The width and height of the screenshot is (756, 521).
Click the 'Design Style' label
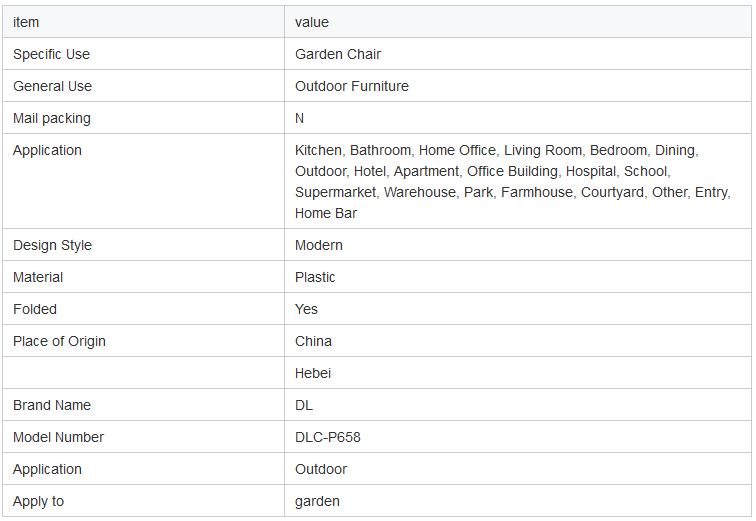53,245
